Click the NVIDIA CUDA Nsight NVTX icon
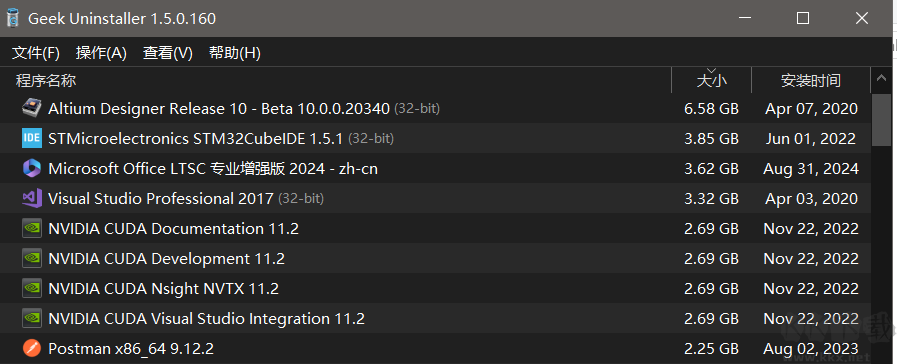 click(31, 288)
